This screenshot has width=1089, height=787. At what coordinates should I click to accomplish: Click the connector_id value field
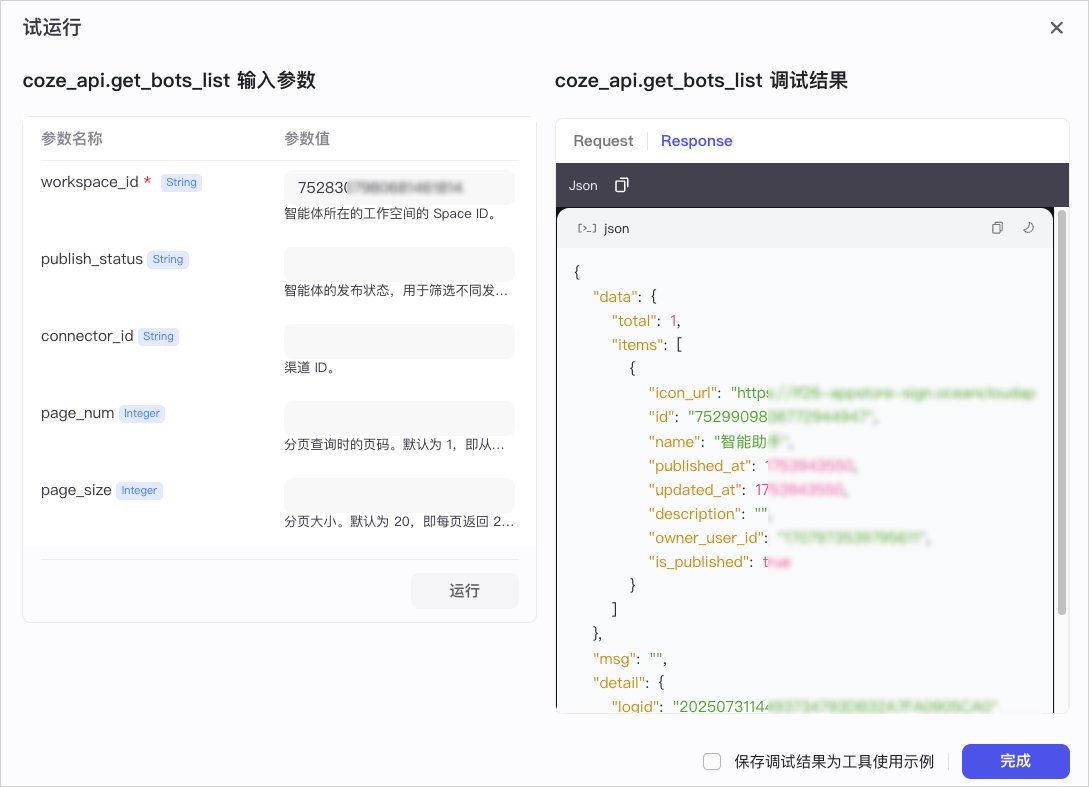(x=399, y=342)
